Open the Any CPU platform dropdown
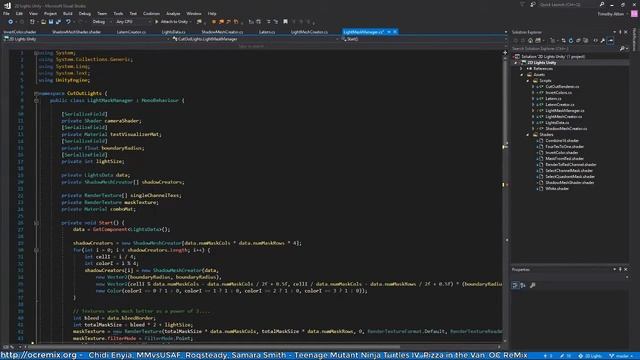Viewport: 640px width, 360px height. (133, 22)
